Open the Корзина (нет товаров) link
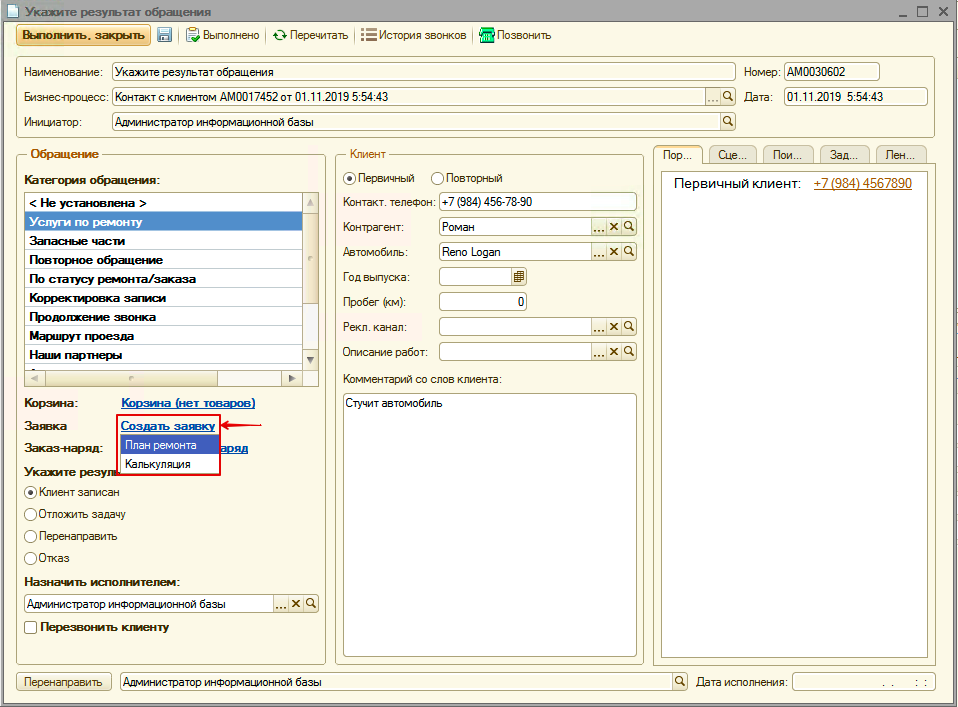This screenshot has width=958, height=707. (188, 403)
